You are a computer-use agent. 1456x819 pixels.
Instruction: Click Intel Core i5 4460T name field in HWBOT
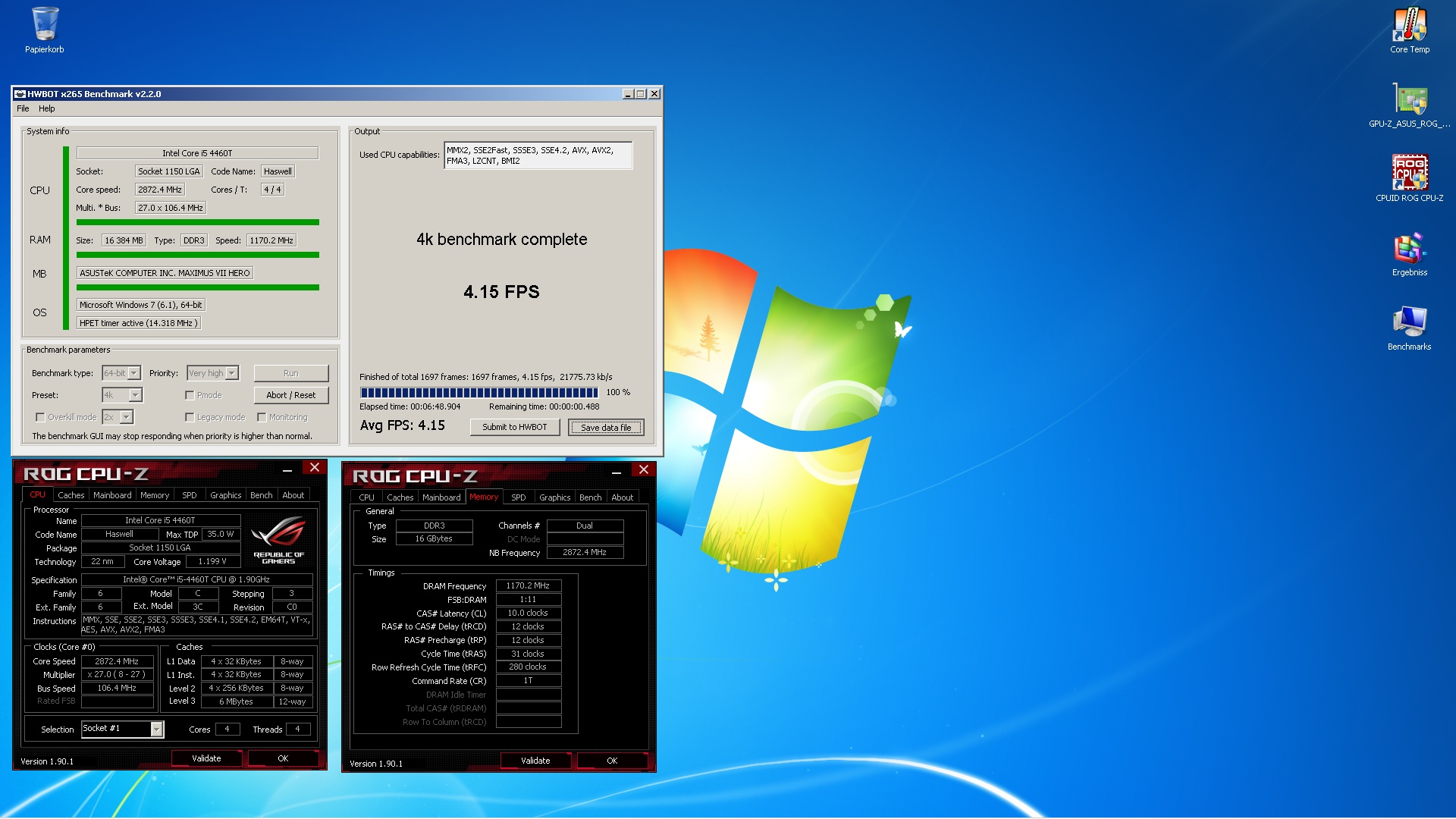click(x=197, y=153)
